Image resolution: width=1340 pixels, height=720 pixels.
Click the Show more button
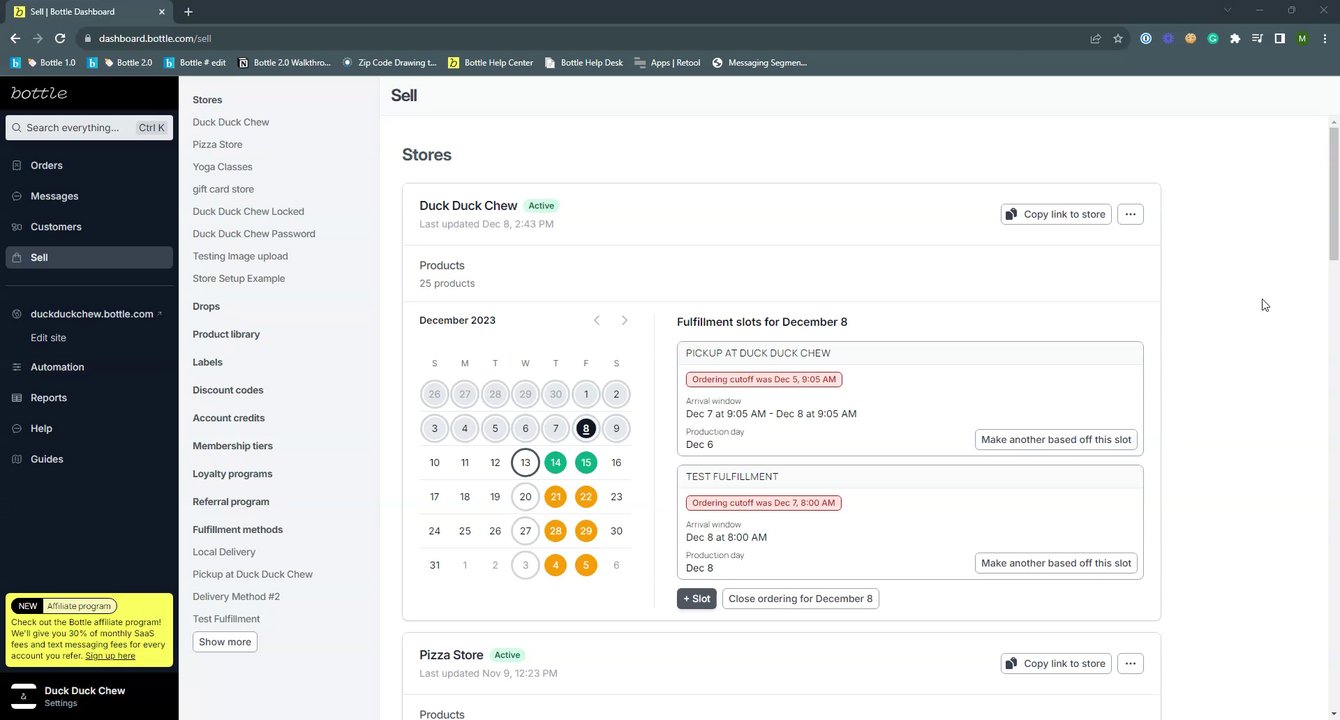coord(225,642)
